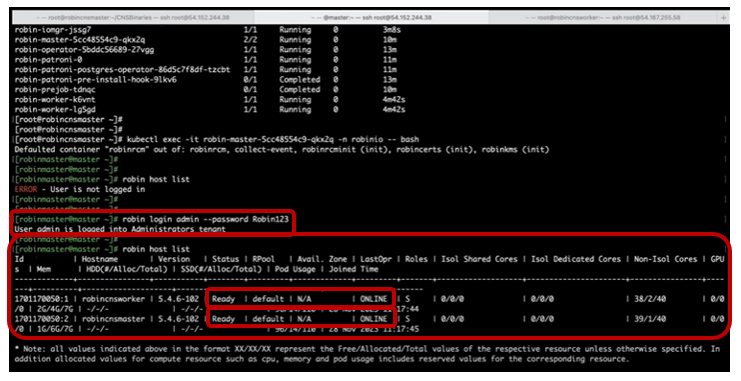This screenshot has width=741, height=381.
Task: Click the Avail. Zone column header
Action: point(322,259)
